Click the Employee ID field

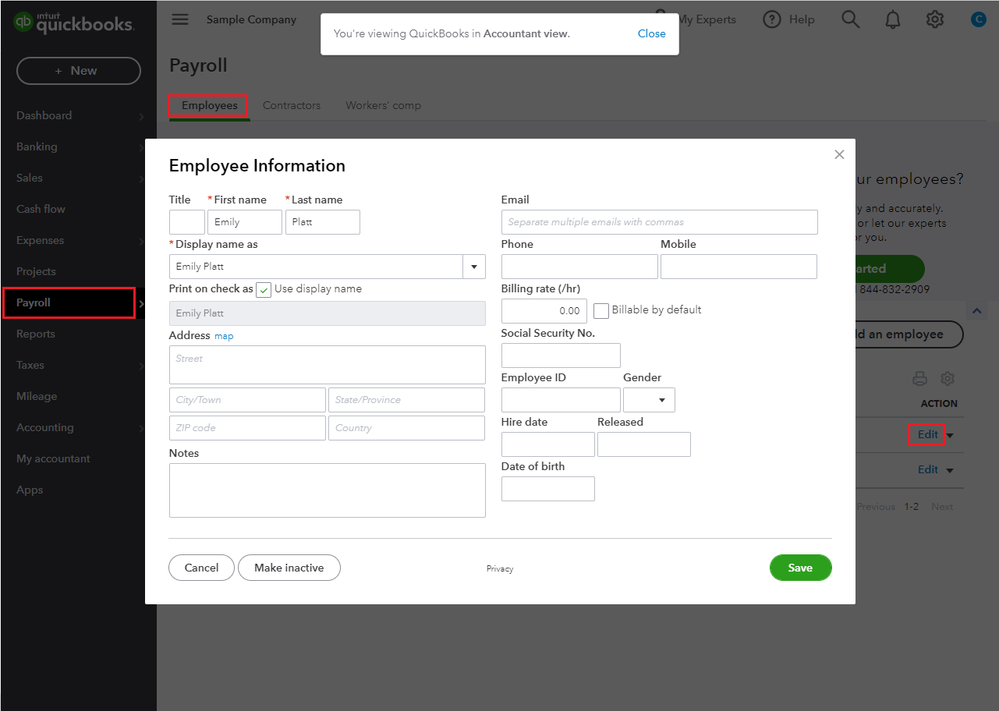click(x=561, y=400)
